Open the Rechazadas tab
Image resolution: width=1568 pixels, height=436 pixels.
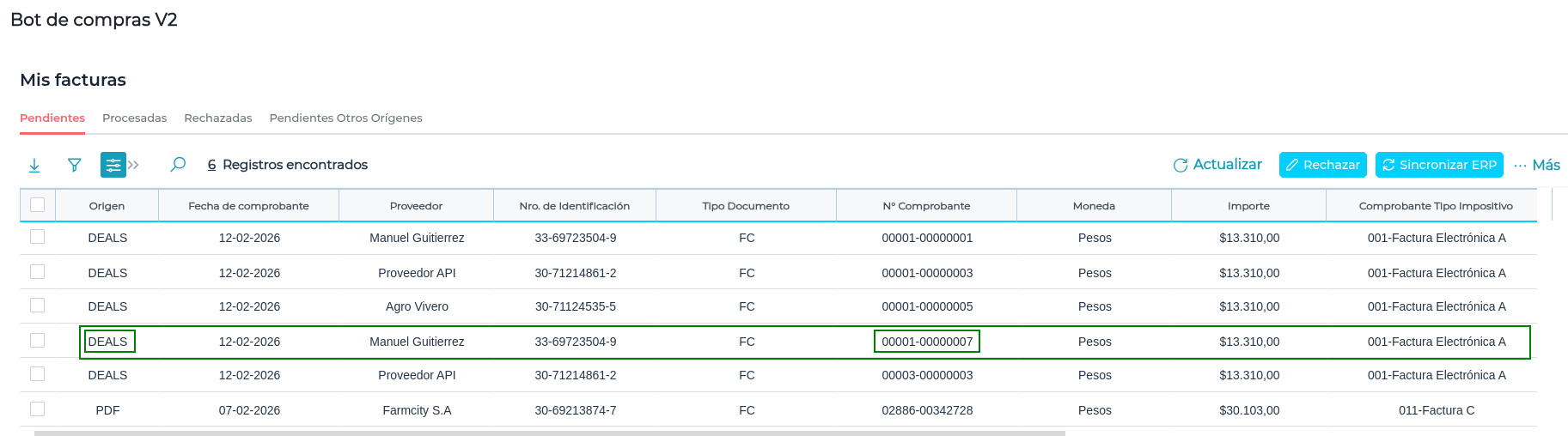click(x=218, y=118)
